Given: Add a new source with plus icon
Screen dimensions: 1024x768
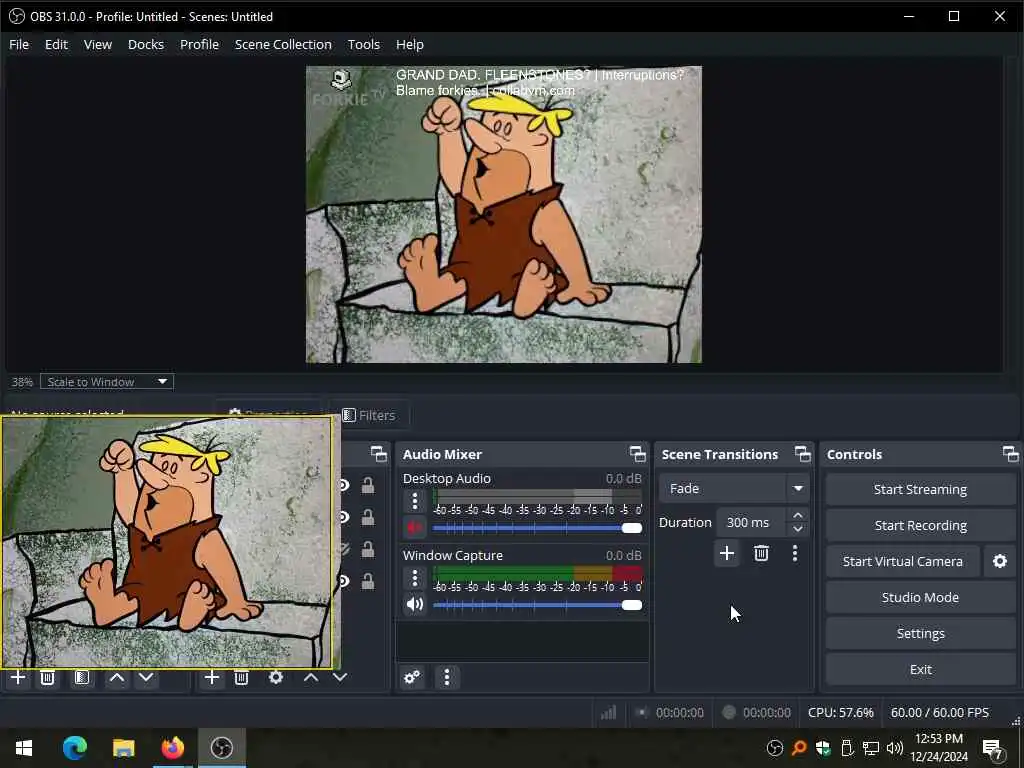Looking at the screenshot, I should coord(212,678).
